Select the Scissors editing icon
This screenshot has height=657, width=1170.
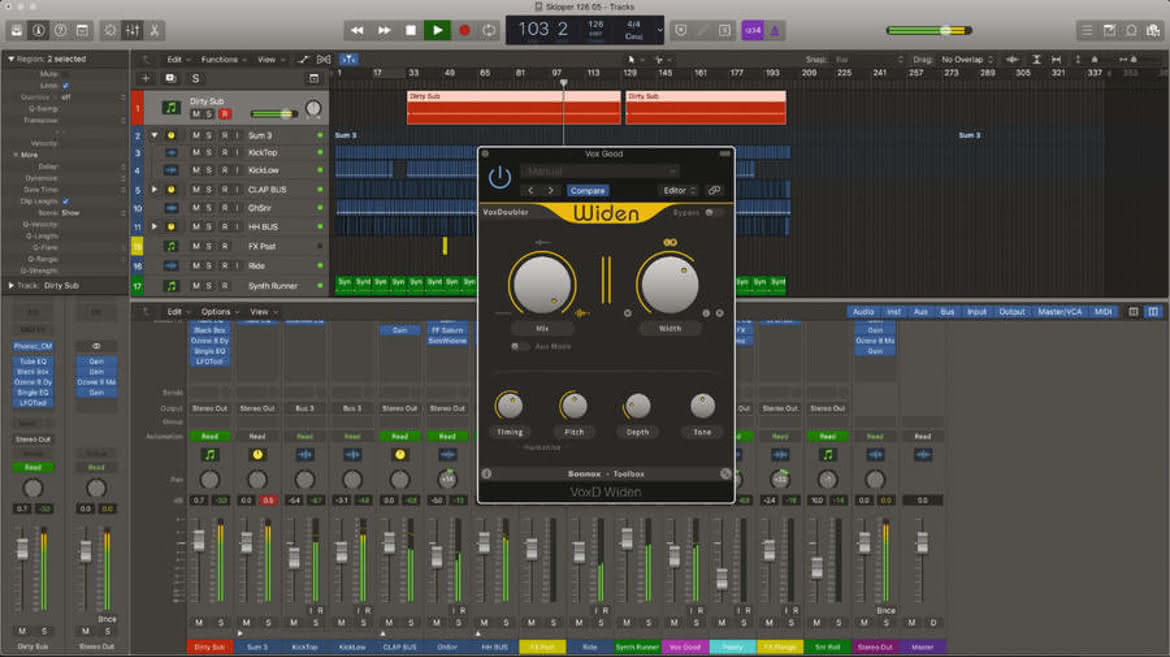[154, 31]
